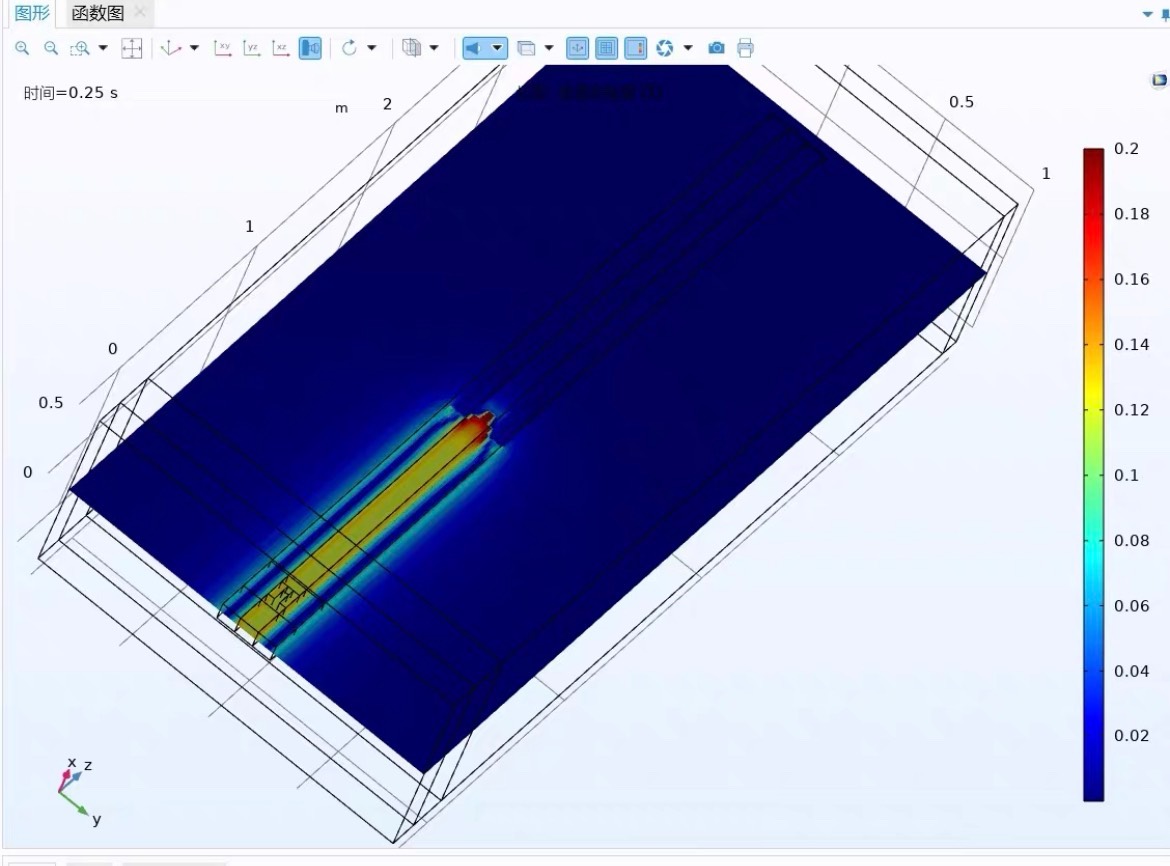Image resolution: width=1170 pixels, height=866 pixels.
Task: Switch to the xy plane view
Action: coord(222,48)
